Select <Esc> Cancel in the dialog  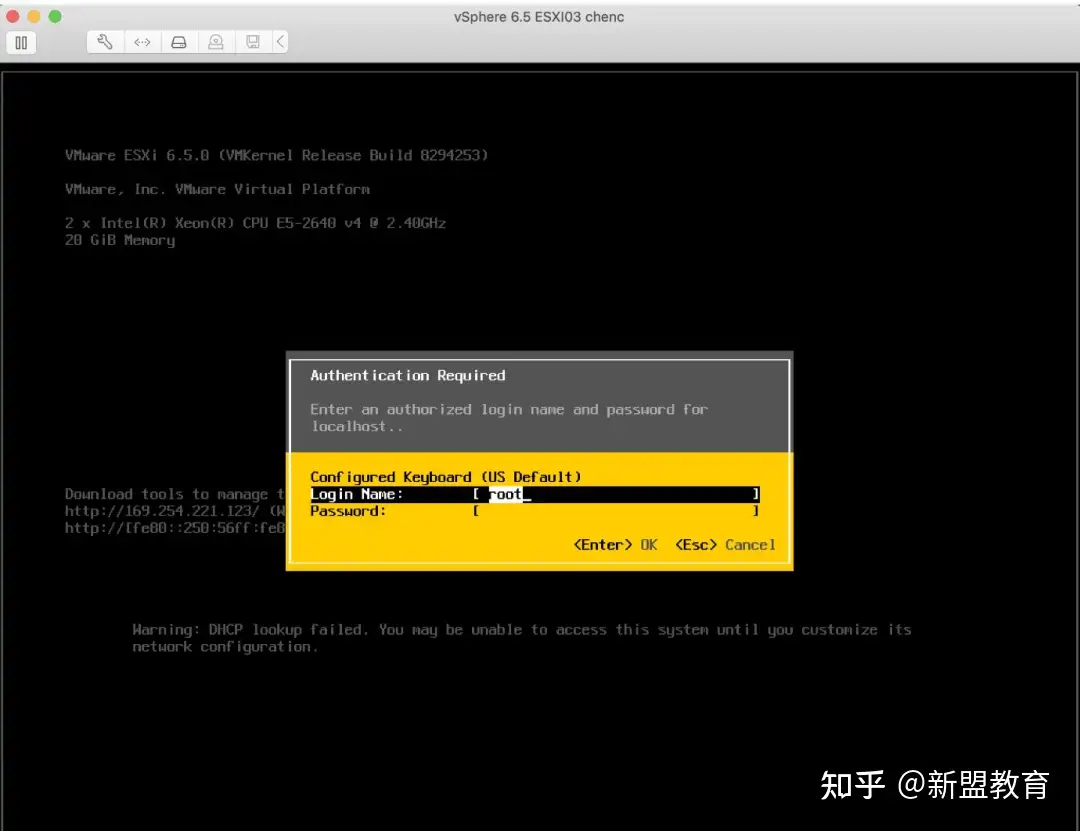point(725,545)
